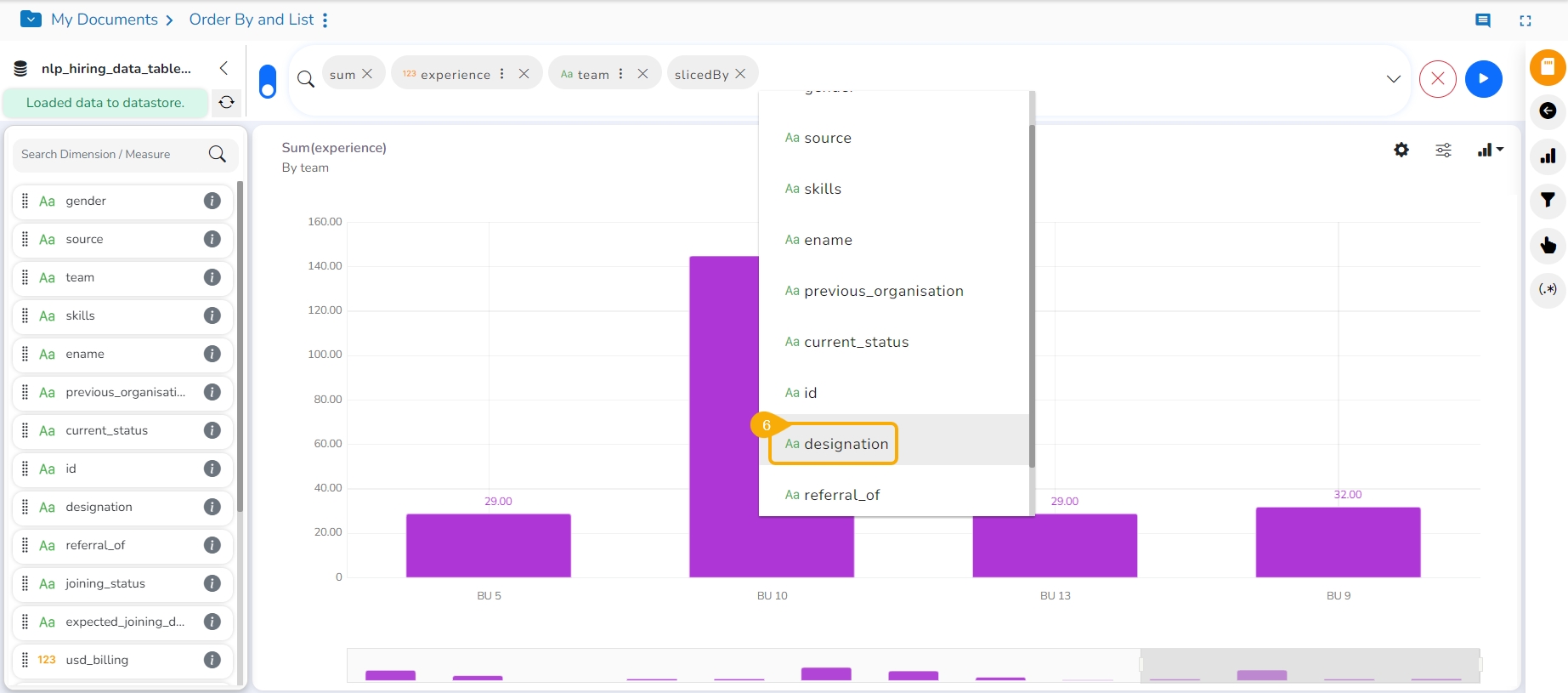Open My Documents breadcrumb link
Viewport: 1568px width, 693px height.
[x=104, y=20]
